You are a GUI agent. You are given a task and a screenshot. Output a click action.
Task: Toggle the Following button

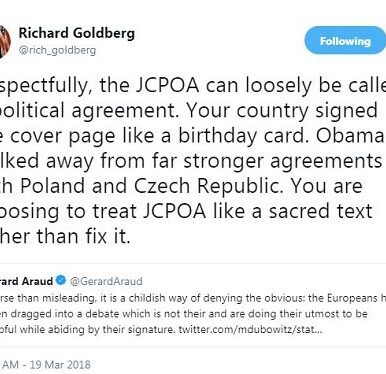(x=345, y=41)
